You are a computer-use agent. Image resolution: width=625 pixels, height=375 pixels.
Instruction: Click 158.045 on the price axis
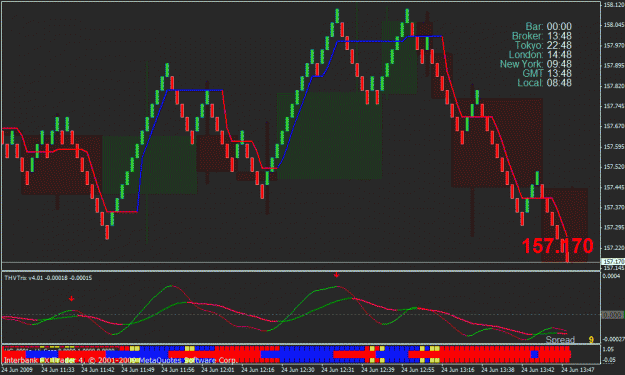(x=613, y=25)
